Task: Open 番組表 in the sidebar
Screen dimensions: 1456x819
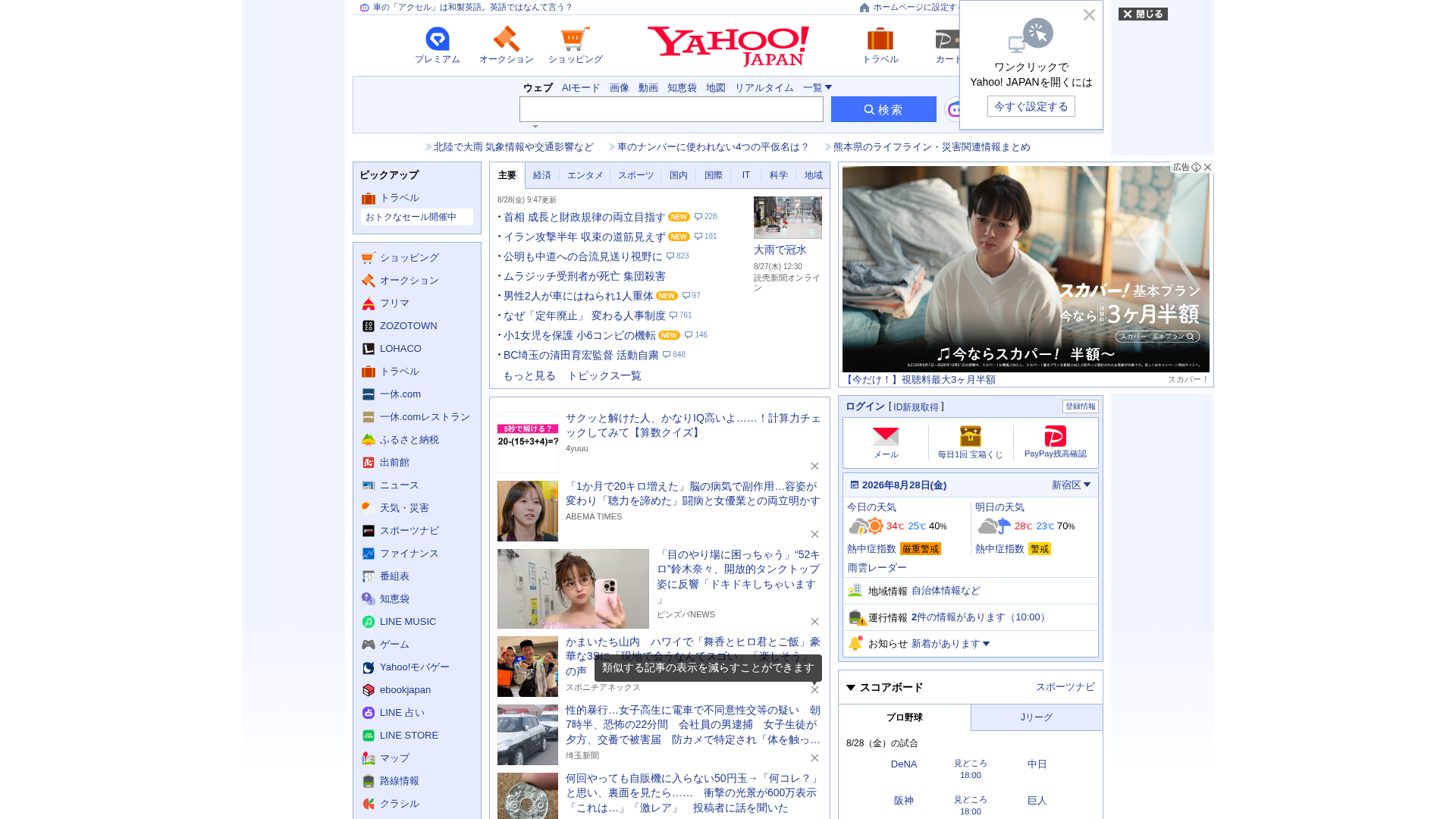Action: [394, 576]
